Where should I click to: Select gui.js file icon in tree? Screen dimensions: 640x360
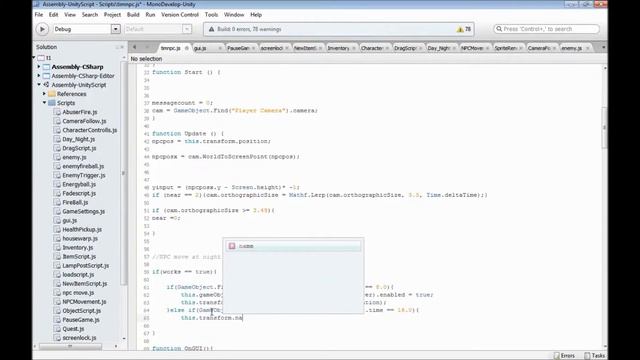(x=57, y=220)
